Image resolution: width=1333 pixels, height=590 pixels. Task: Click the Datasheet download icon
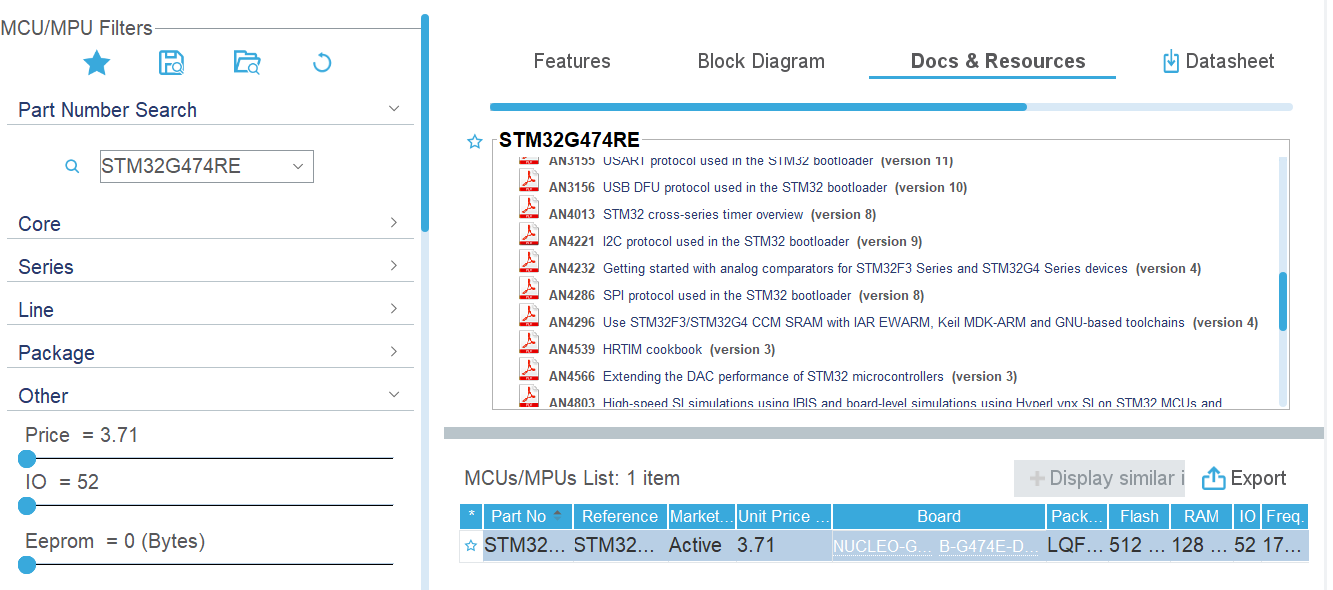1171,61
